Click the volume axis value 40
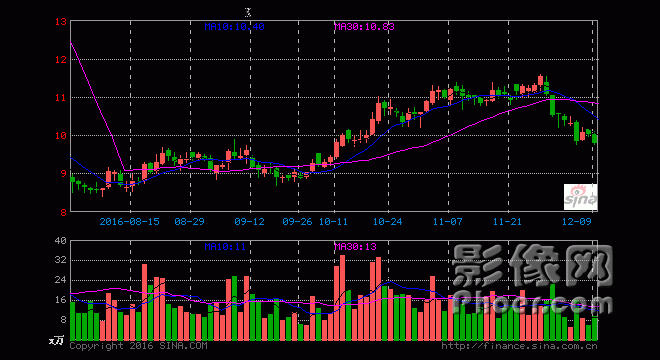The image size is (660, 360). 61,241
